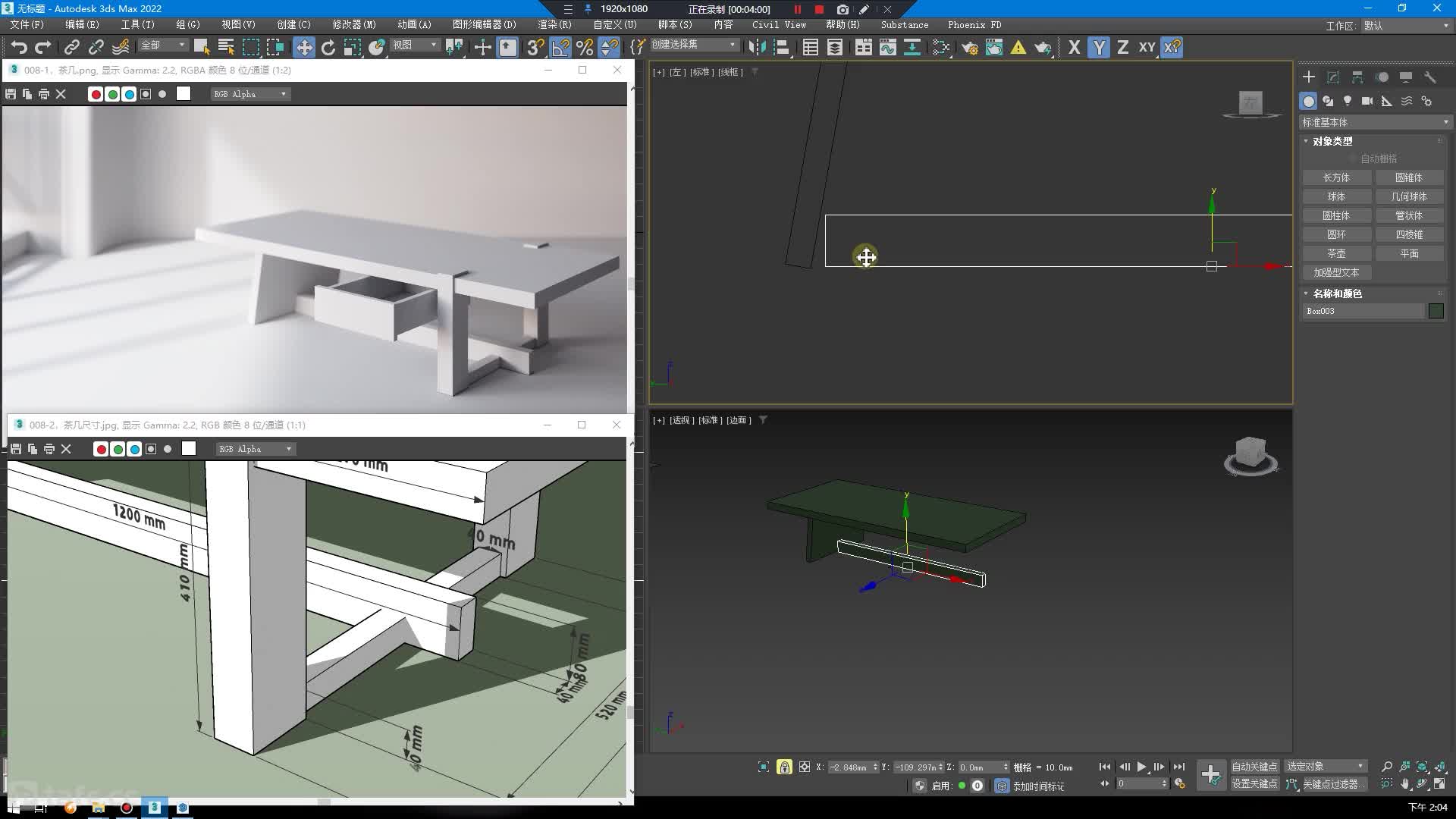The width and height of the screenshot is (1456, 819).
Task: Open the Utilities wrench panel
Action: 1430,77
